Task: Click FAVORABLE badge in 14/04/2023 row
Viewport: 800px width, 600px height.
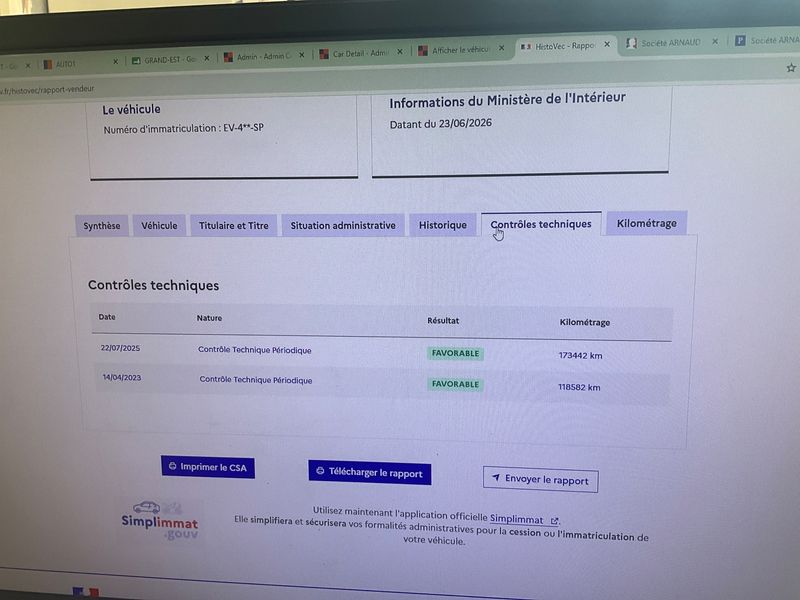Action: tap(455, 384)
